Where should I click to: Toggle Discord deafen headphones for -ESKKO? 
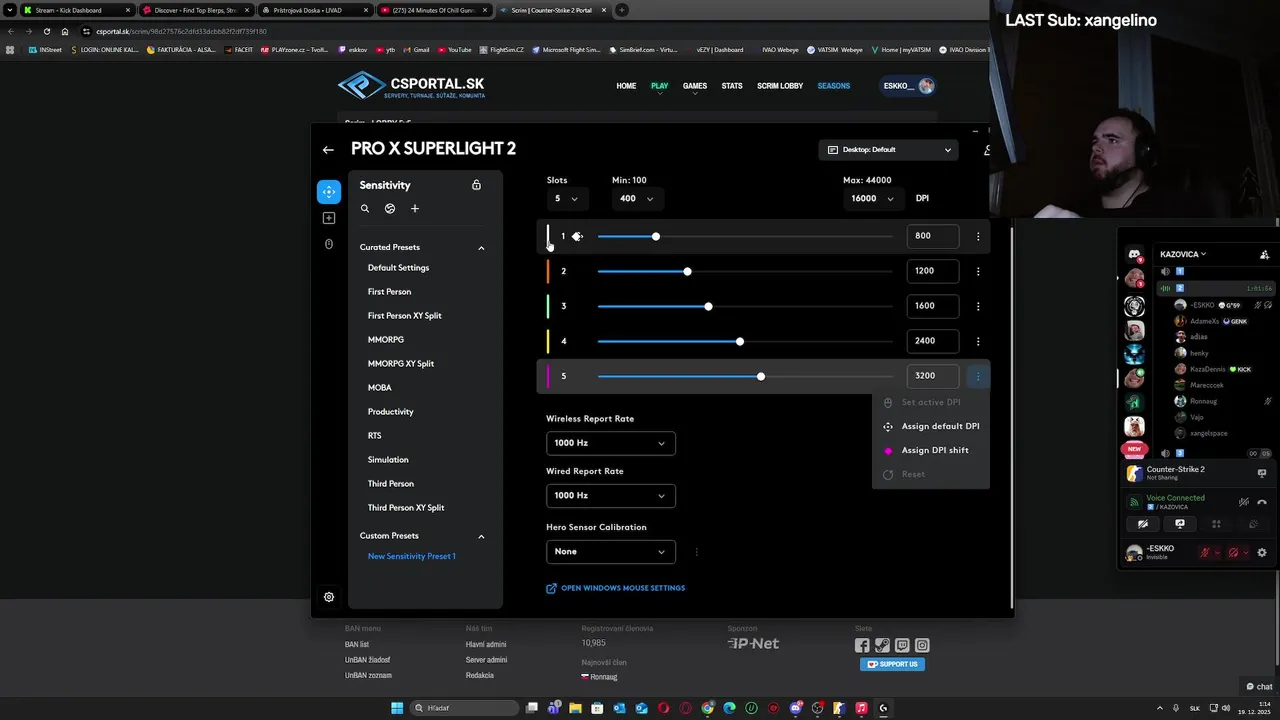pyautogui.click(x=1233, y=553)
